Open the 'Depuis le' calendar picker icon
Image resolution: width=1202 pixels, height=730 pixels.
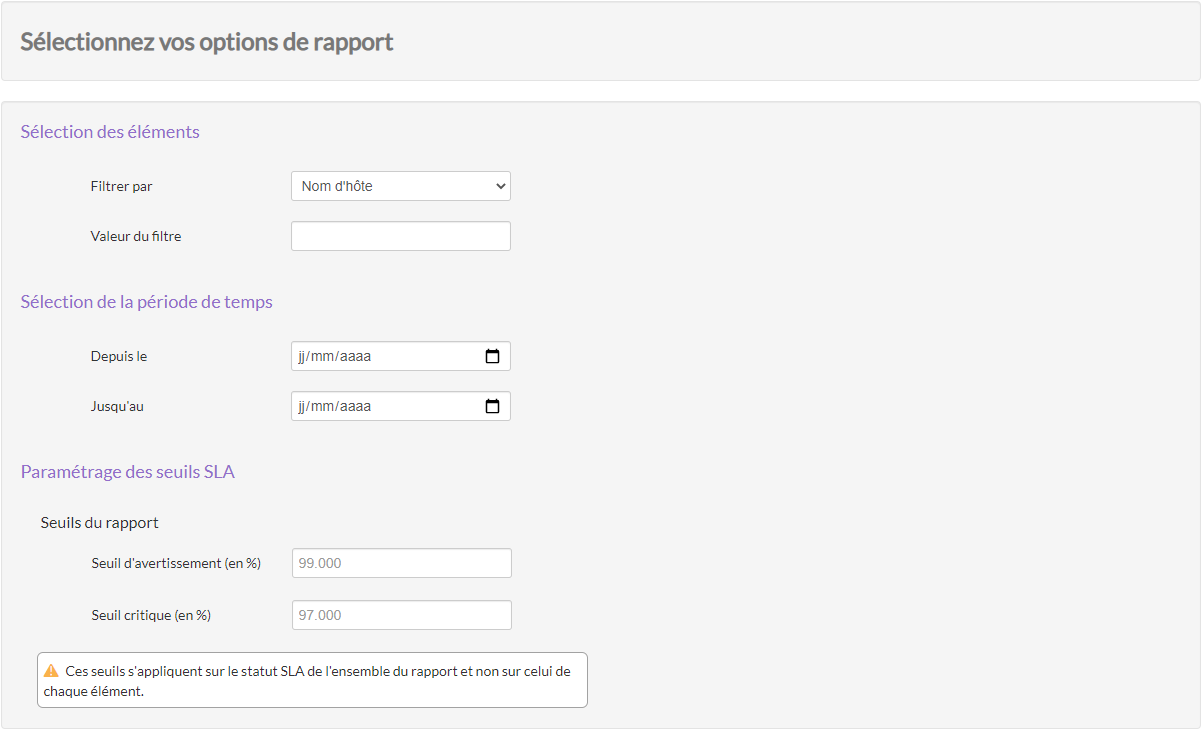click(x=492, y=356)
